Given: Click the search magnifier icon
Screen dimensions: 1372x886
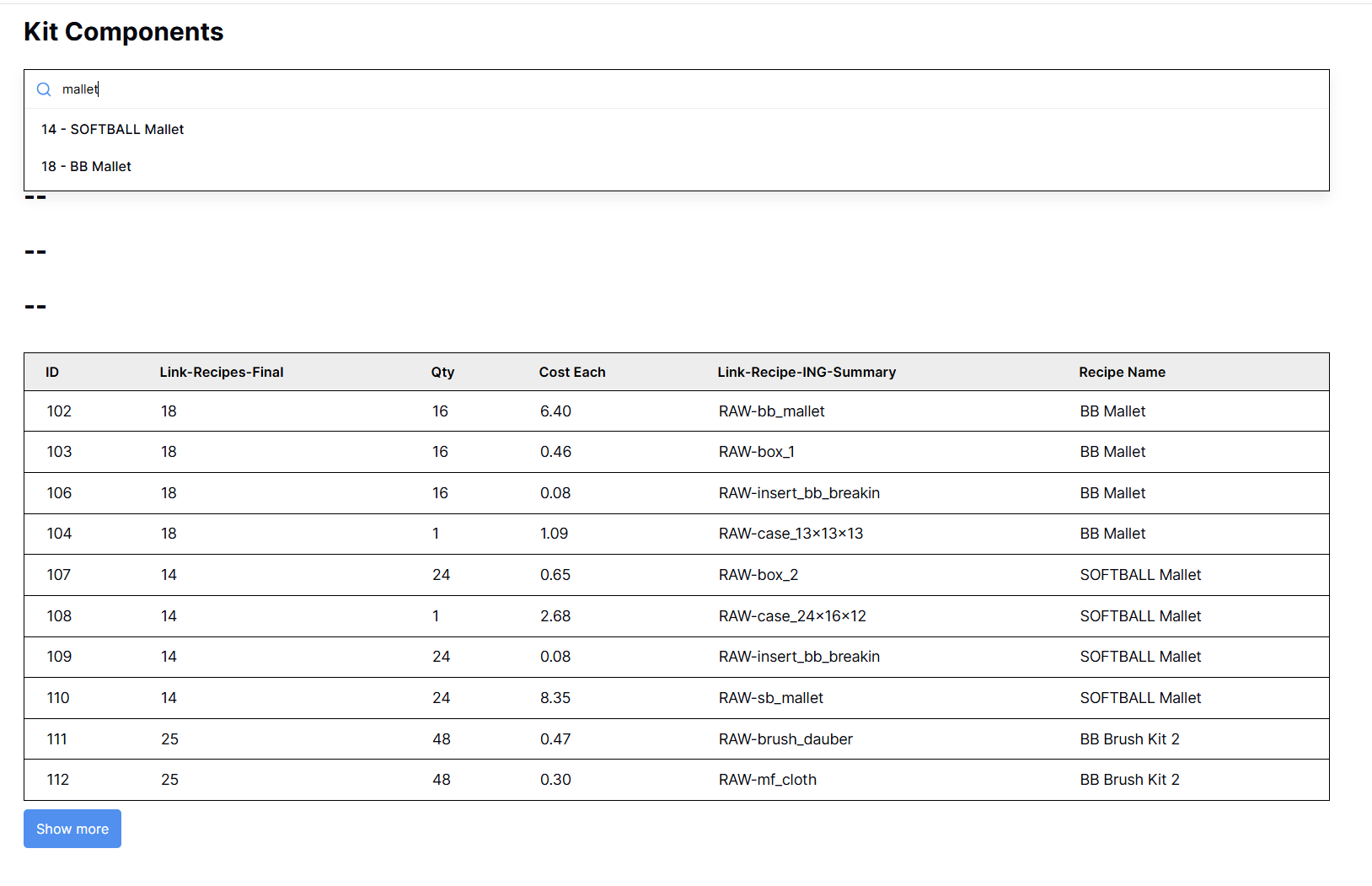Looking at the screenshot, I should tap(44, 89).
